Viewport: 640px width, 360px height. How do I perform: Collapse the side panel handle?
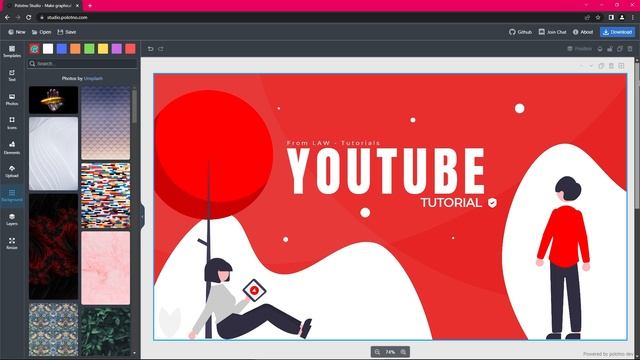click(x=142, y=216)
